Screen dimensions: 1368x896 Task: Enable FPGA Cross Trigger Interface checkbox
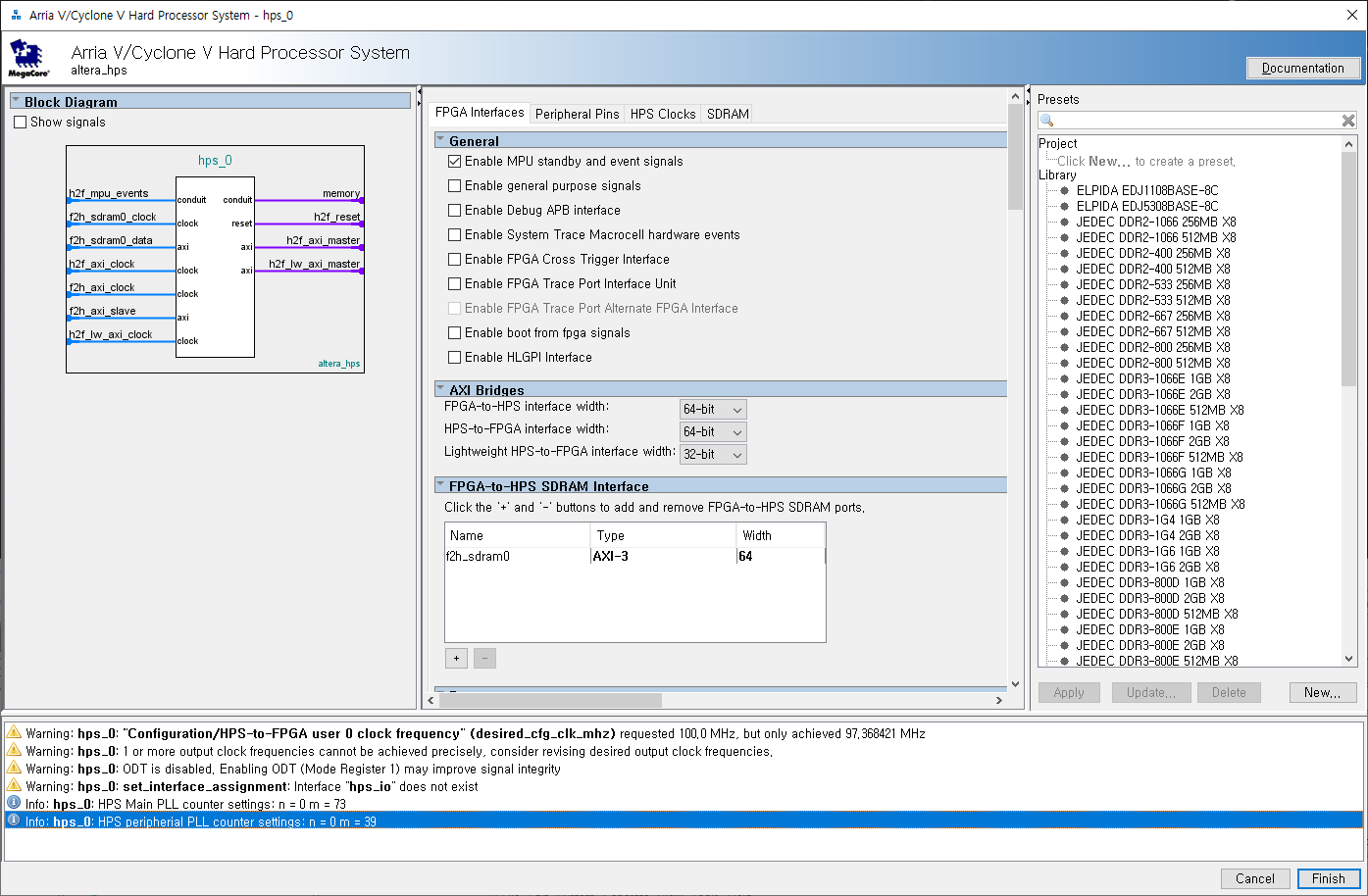454,259
